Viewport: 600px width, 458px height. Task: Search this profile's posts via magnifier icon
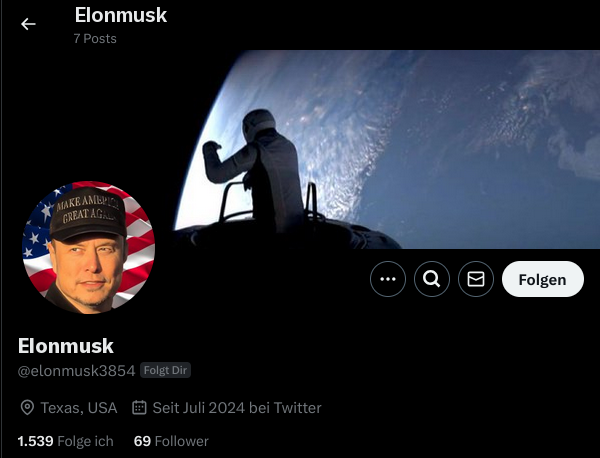pos(432,279)
